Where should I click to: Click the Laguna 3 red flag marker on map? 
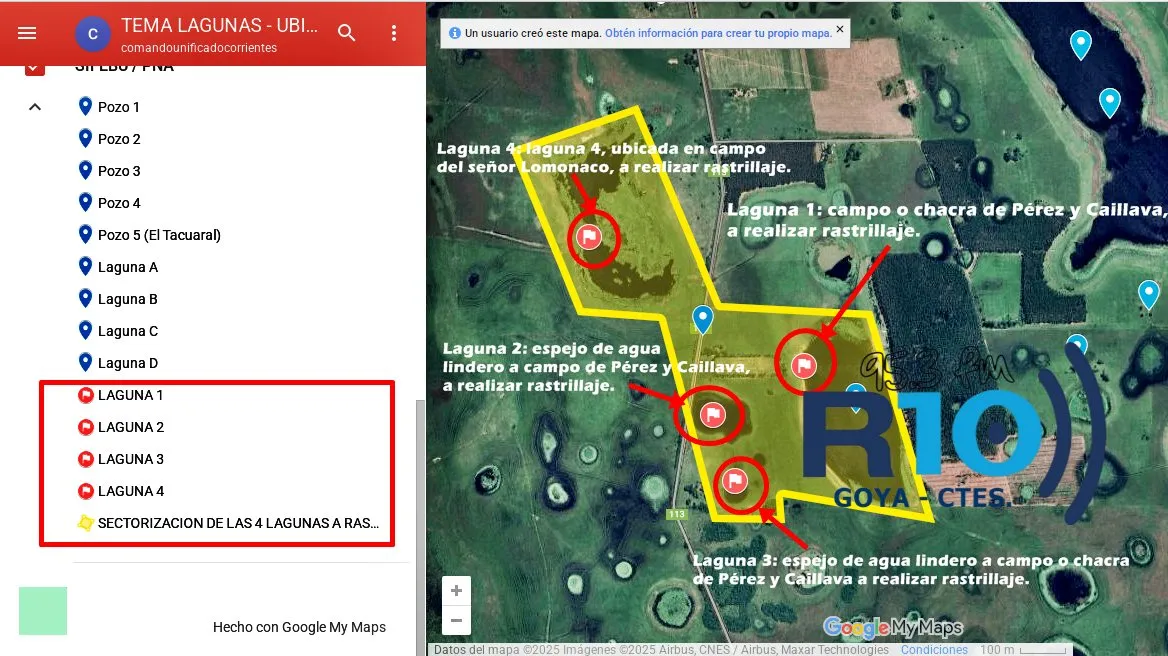tap(735, 482)
